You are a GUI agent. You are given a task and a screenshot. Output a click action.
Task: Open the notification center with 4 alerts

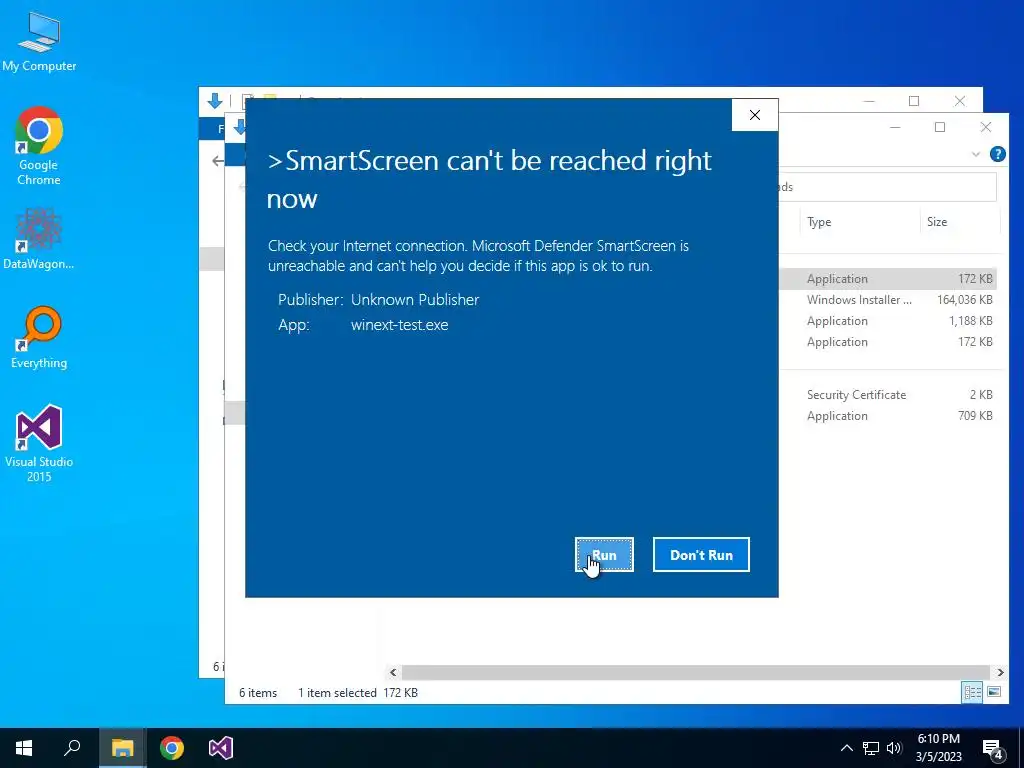[x=993, y=749]
